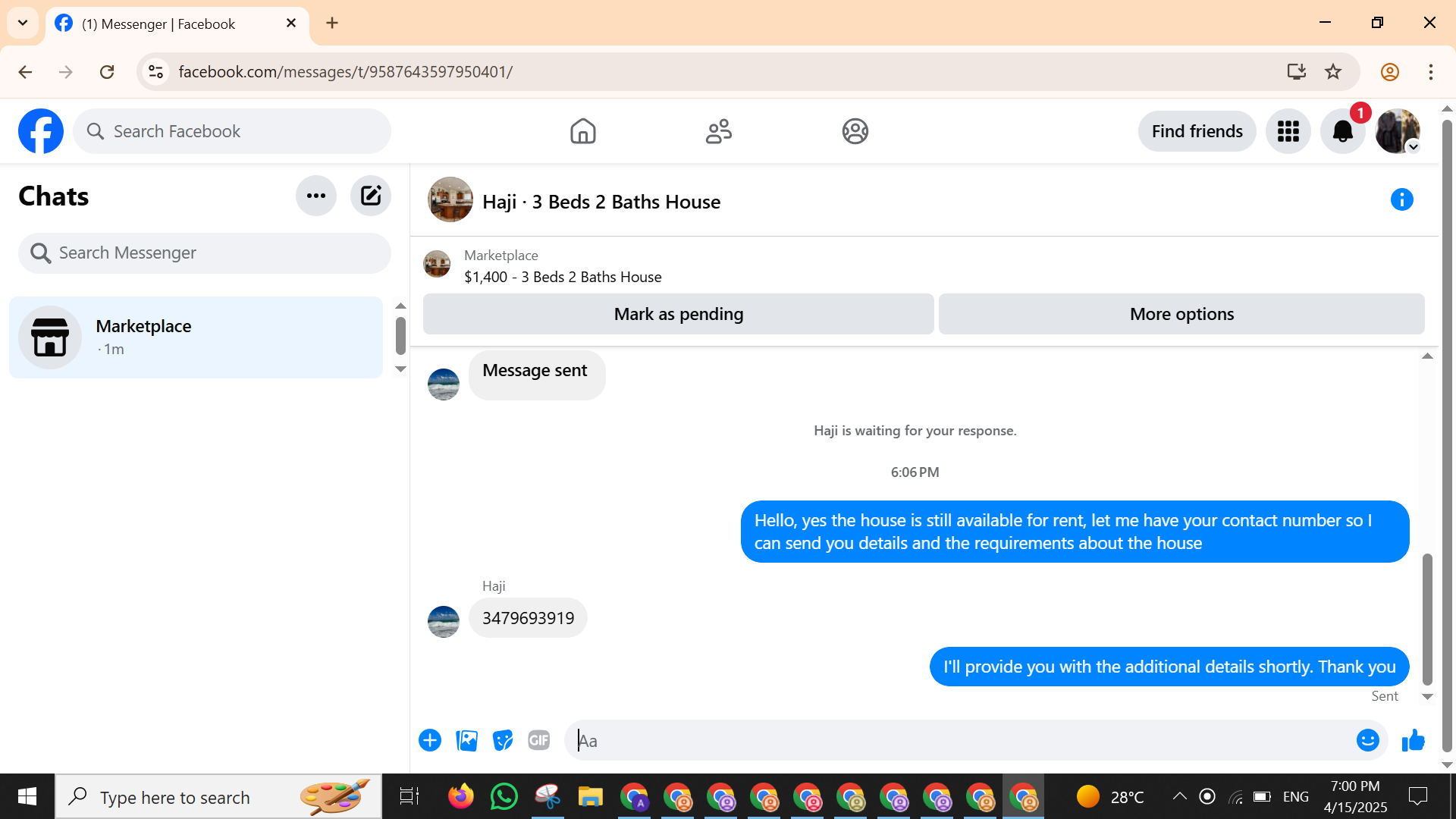Click the thumbs up like icon
The height and width of the screenshot is (819, 1456).
point(1413,740)
